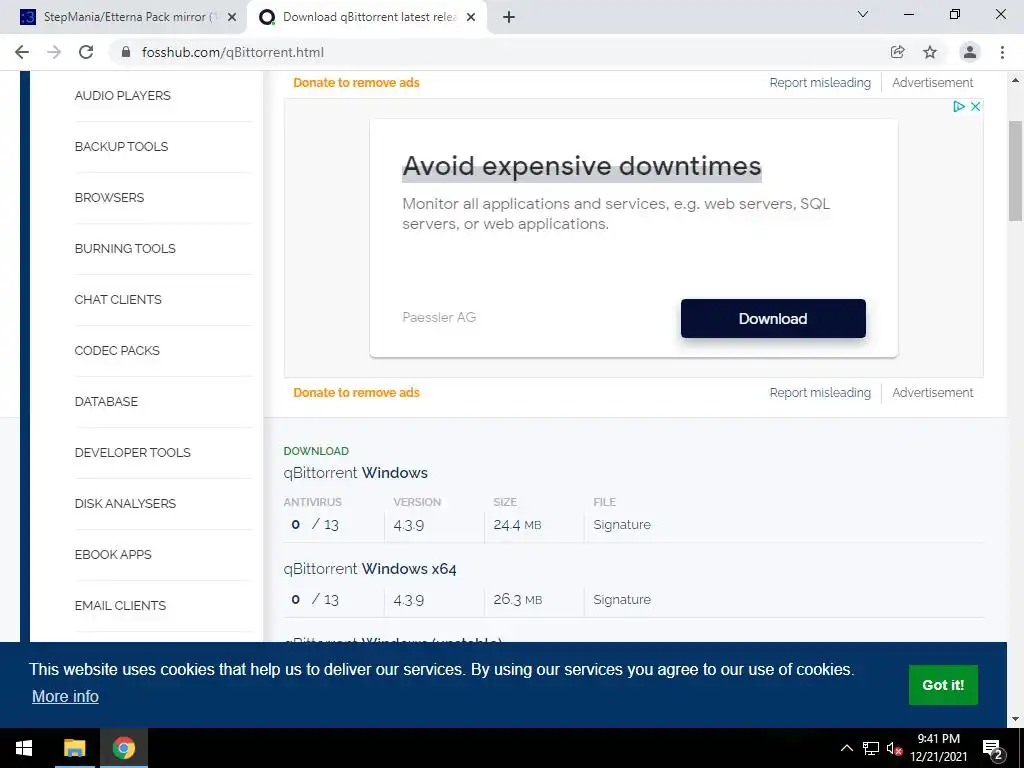This screenshot has width=1024, height=768.
Task: Share this page icon in address bar
Action: [x=897, y=52]
